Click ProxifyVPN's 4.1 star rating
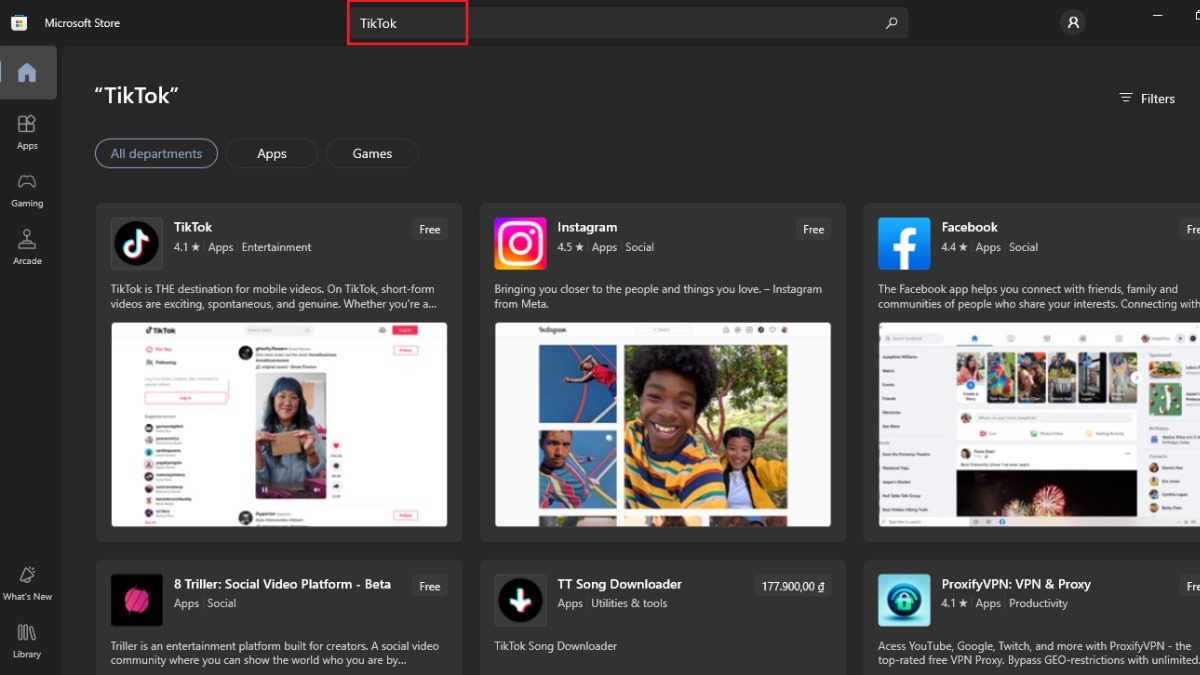Image resolution: width=1200 pixels, height=675 pixels. point(955,603)
